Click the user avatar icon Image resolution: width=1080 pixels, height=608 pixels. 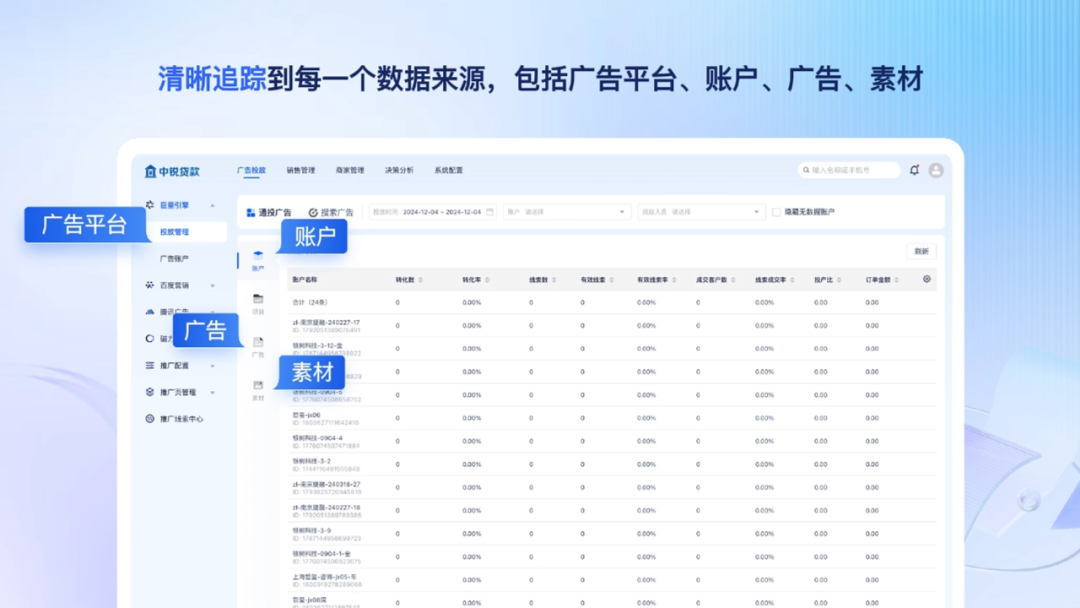tap(936, 170)
